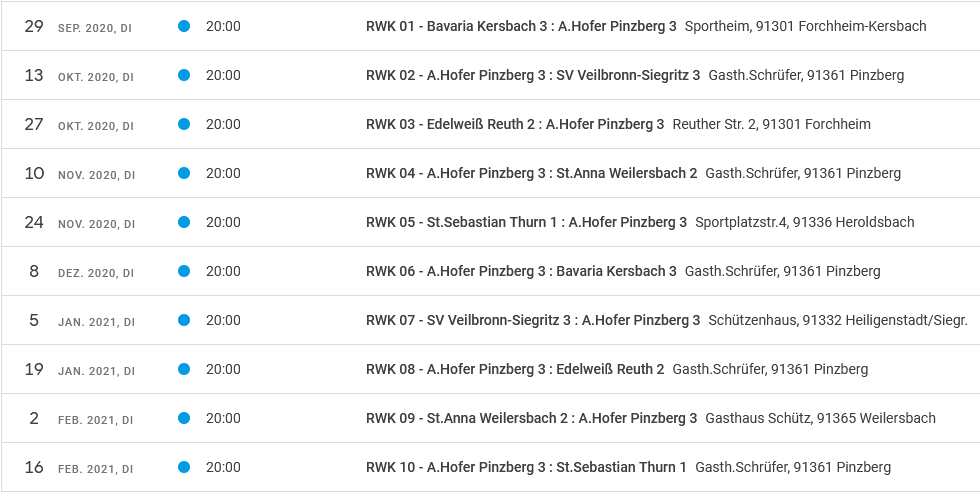Click the blue dot on 8 Dez. 2020 row
The width and height of the screenshot is (980, 492).
click(x=184, y=271)
